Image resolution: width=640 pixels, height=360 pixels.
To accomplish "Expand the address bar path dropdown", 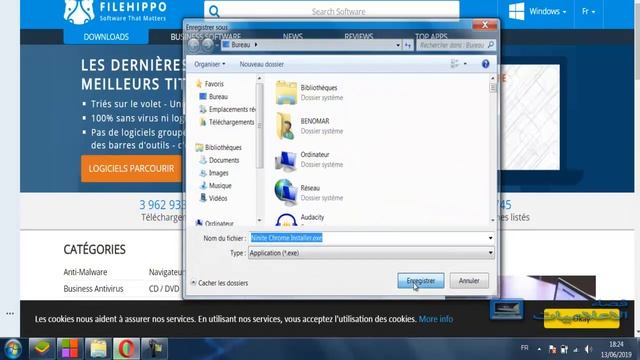I will point(398,45).
